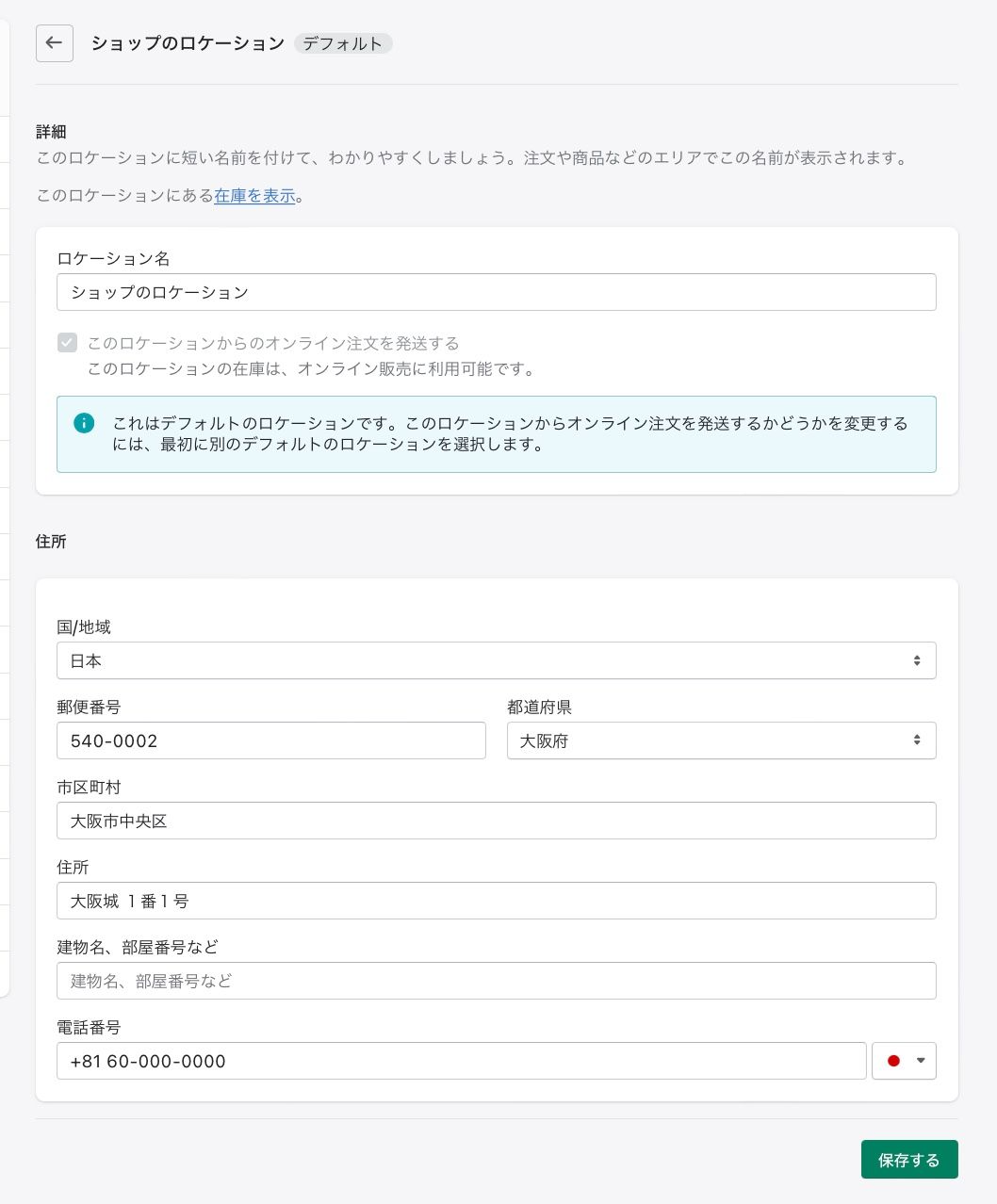Open the 在庫を表示 inventory link
This screenshot has width=997, height=1204.
pos(255,196)
